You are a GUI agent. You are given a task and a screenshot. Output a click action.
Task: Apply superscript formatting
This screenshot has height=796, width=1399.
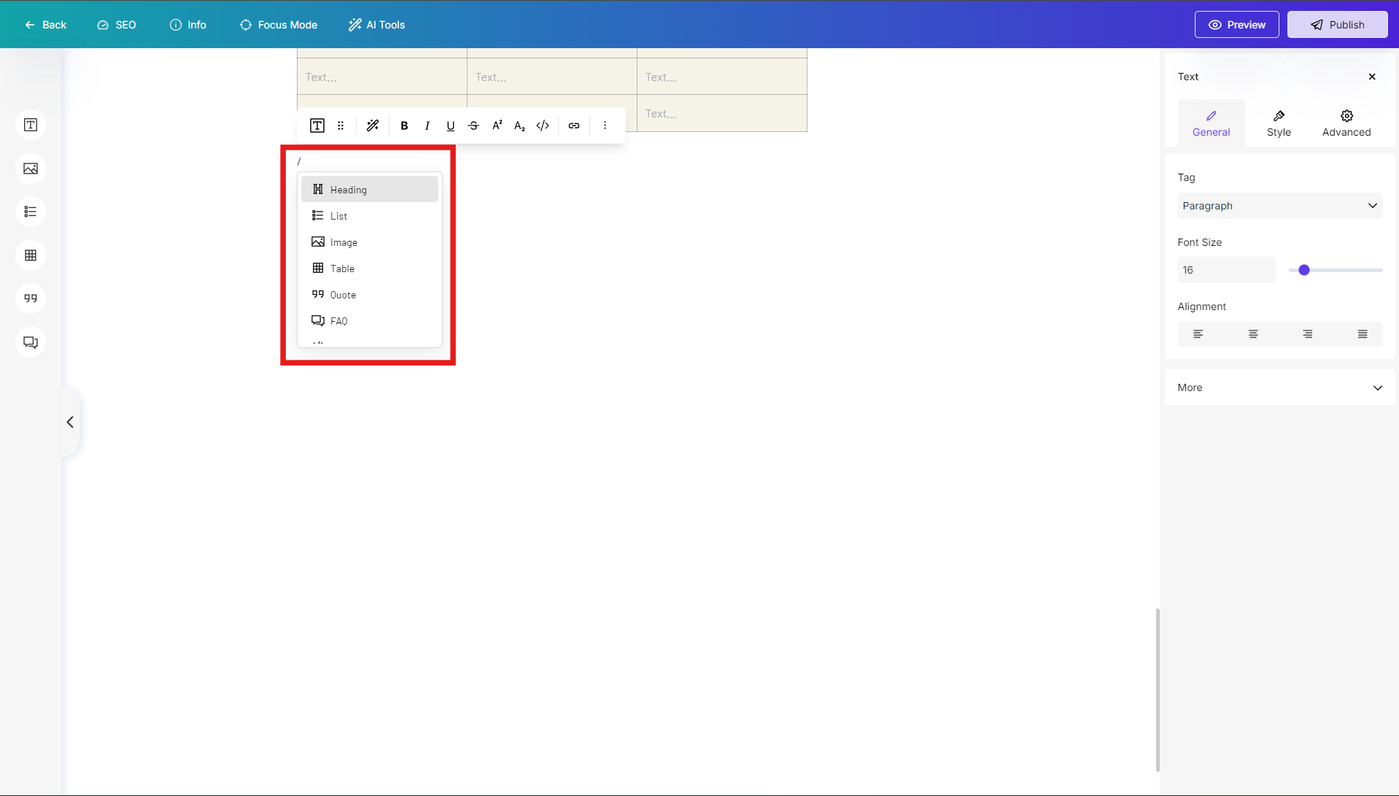(496, 126)
